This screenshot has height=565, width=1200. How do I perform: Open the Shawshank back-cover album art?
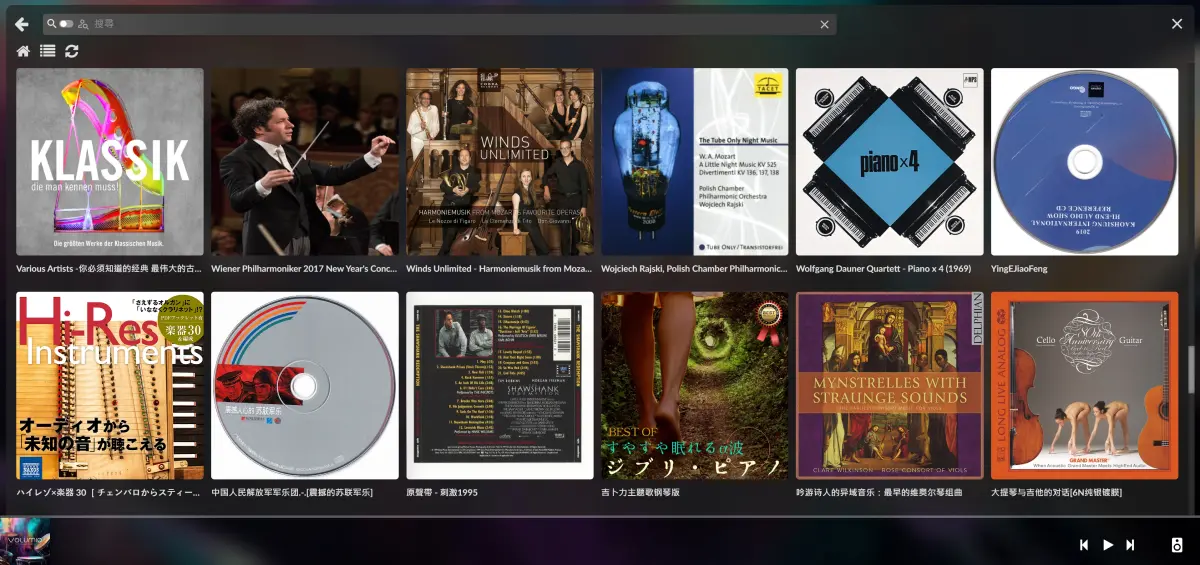click(x=500, y=386)
